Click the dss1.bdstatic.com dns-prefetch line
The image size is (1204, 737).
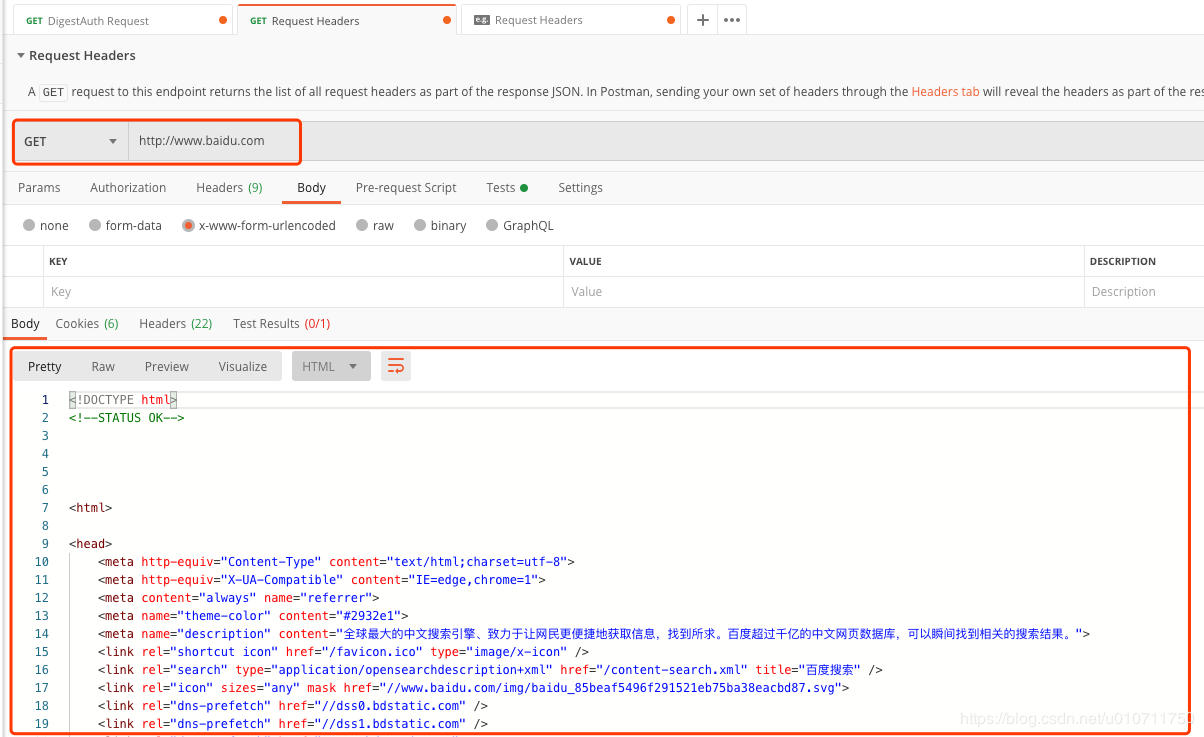(293, 724)
